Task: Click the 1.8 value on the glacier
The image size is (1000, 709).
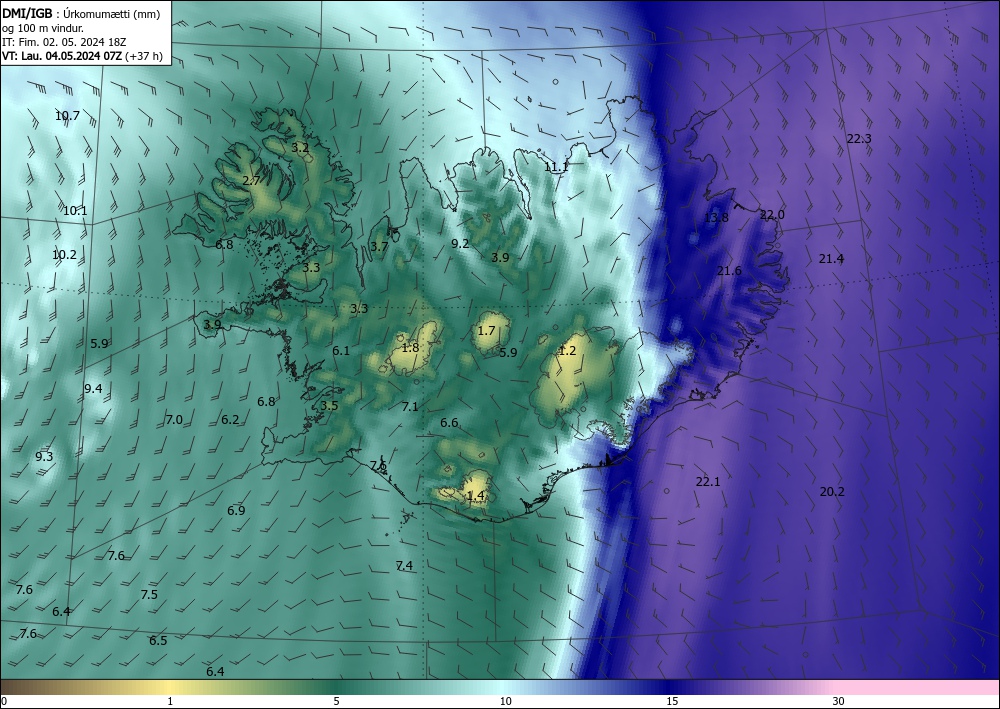Action: (x=411, y=348)
